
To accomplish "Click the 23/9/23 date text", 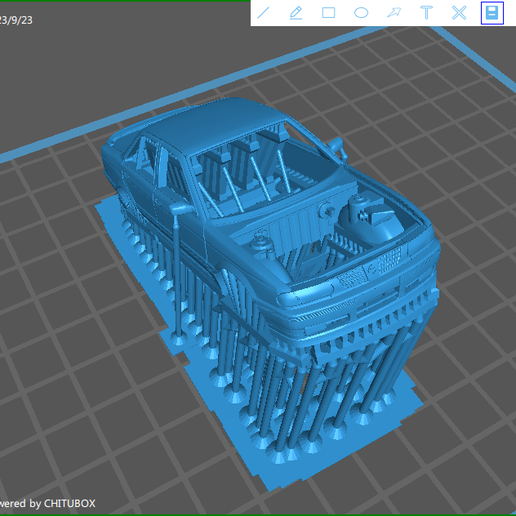I will (x=15, y=20).
